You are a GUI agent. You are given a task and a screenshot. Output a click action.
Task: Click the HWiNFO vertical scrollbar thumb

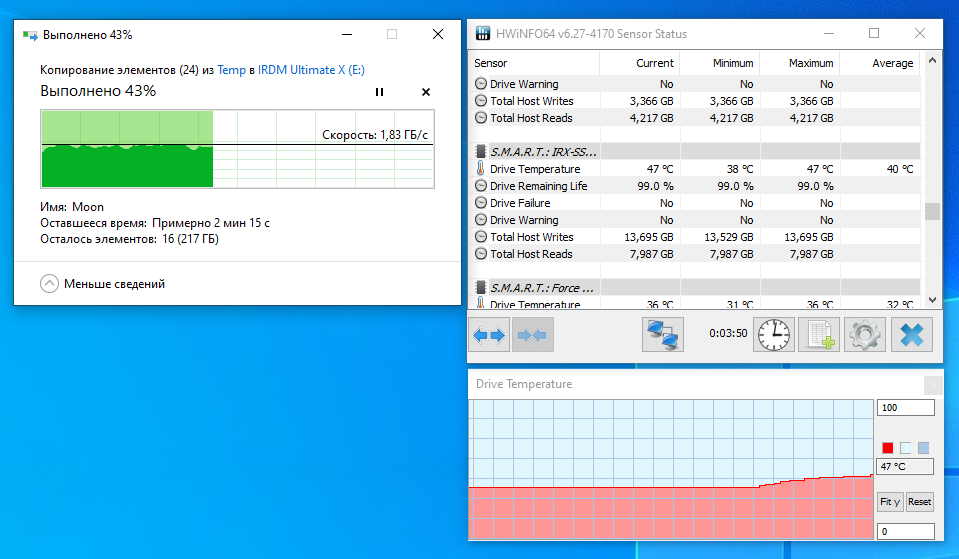[x=932, y=211]
